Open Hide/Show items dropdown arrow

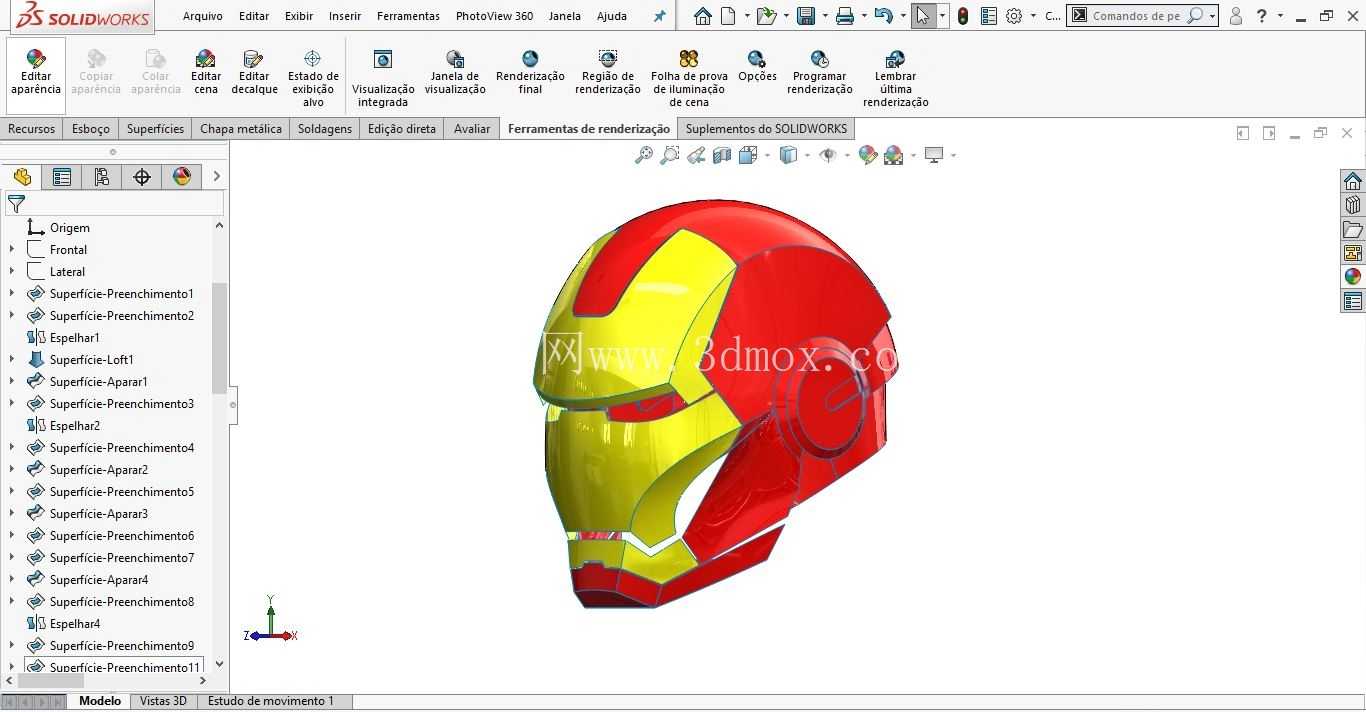tap(847, 155)
